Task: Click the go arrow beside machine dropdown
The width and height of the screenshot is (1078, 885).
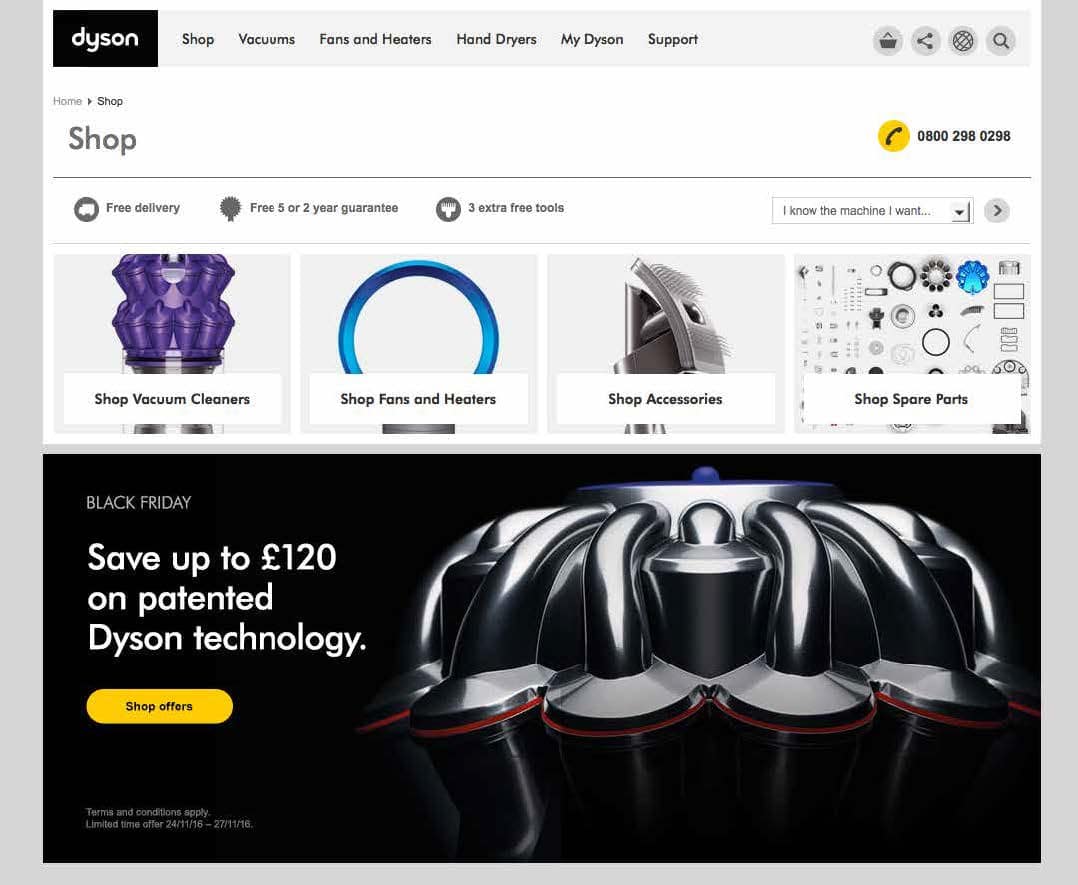Action: [997, 210]
